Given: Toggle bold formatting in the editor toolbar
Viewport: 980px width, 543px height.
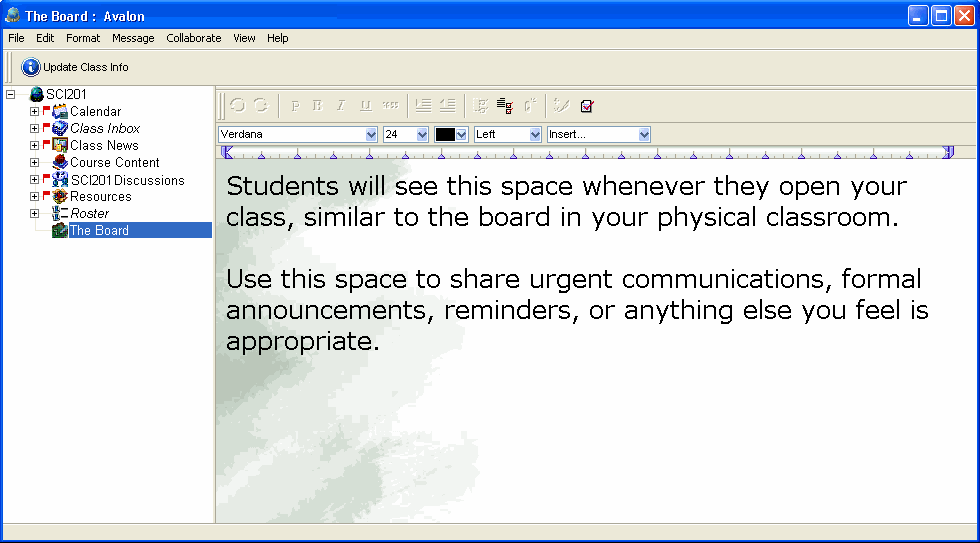Looking at the screenshot, I should (x=317, y=105).
